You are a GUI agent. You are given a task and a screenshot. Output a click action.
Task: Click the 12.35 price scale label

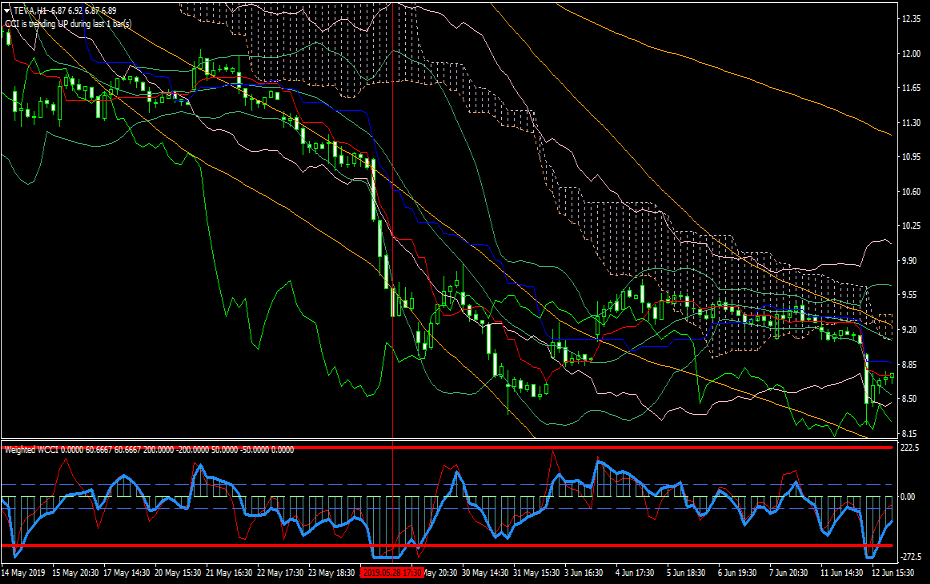(909, 19)
